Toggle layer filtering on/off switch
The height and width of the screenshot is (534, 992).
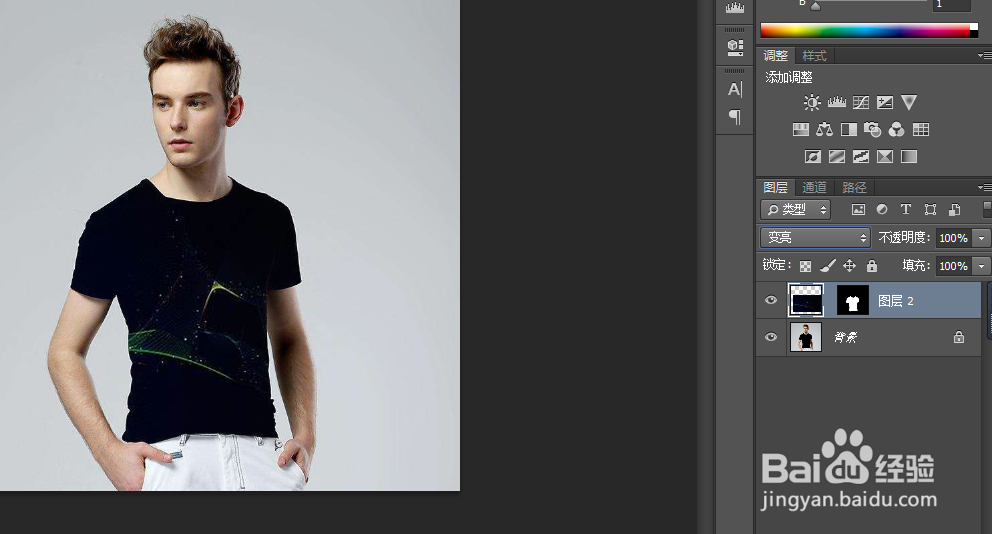pyautogui.click(x=987, y=209)
